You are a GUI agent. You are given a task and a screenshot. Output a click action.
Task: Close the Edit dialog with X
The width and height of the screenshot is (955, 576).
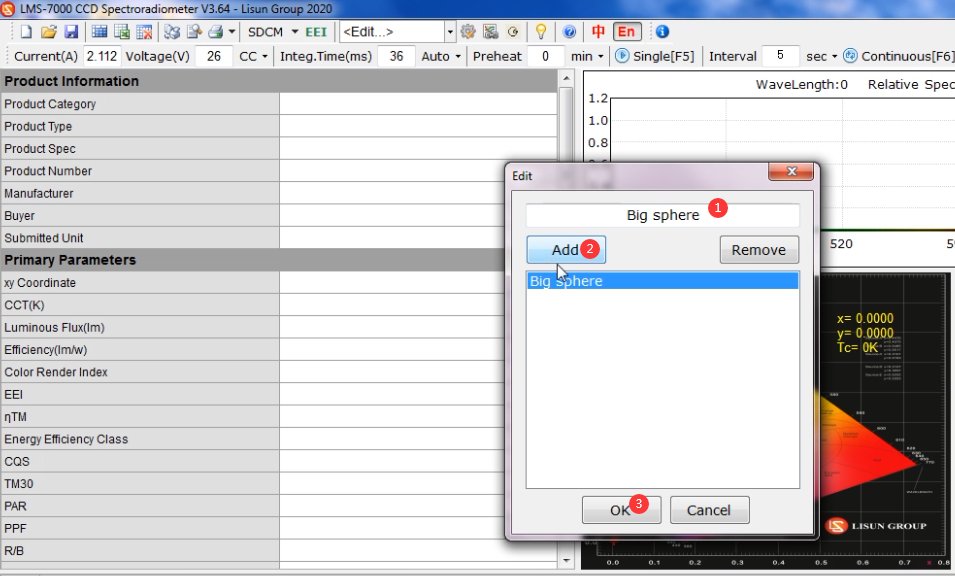(791, 172)
